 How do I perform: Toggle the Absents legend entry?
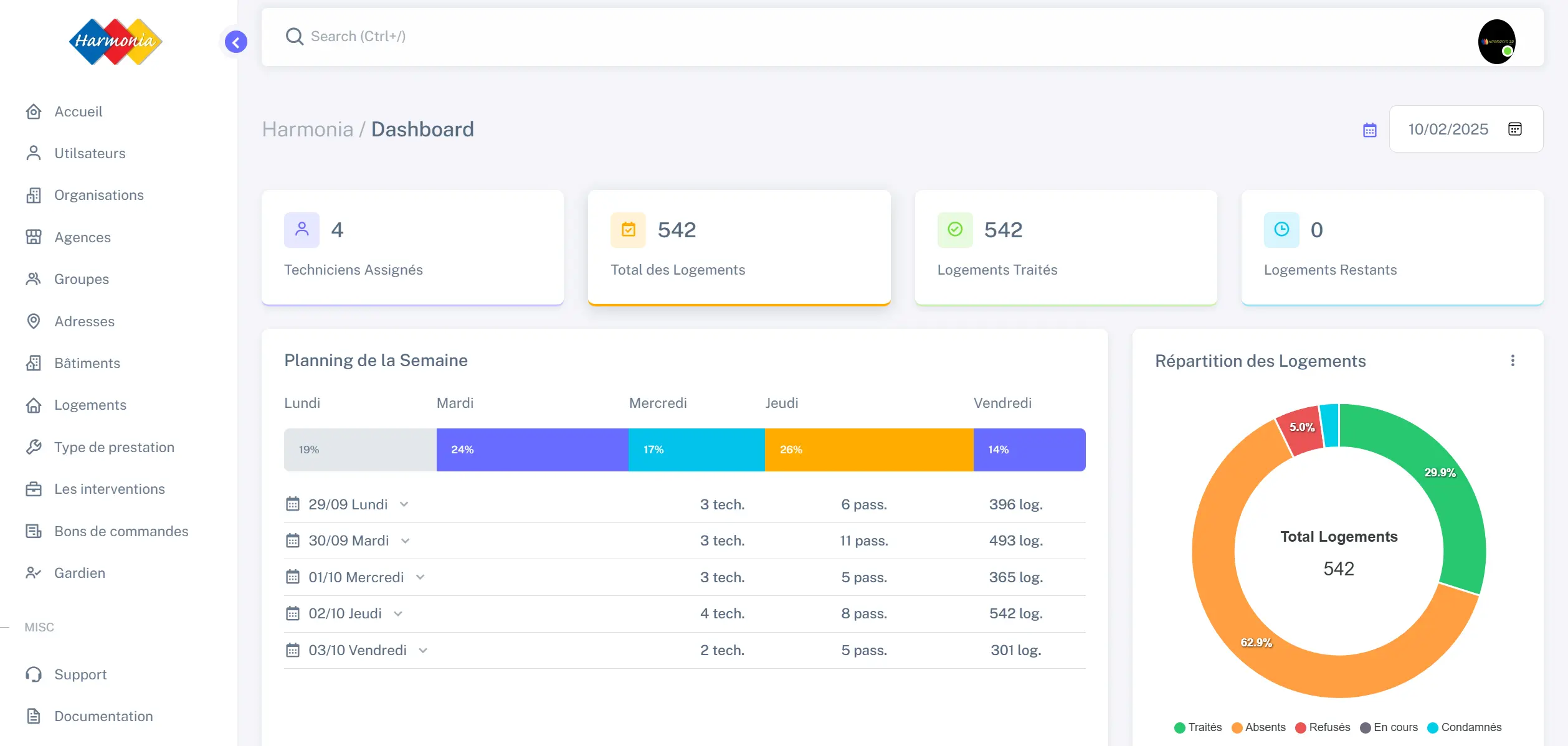point(1260,727)
